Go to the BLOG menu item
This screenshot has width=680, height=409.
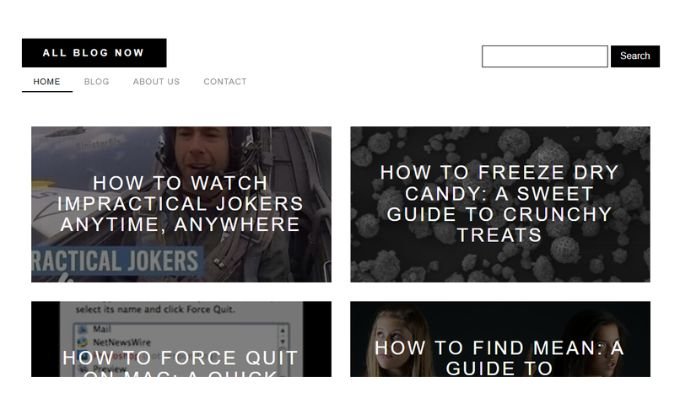(97, 82)
